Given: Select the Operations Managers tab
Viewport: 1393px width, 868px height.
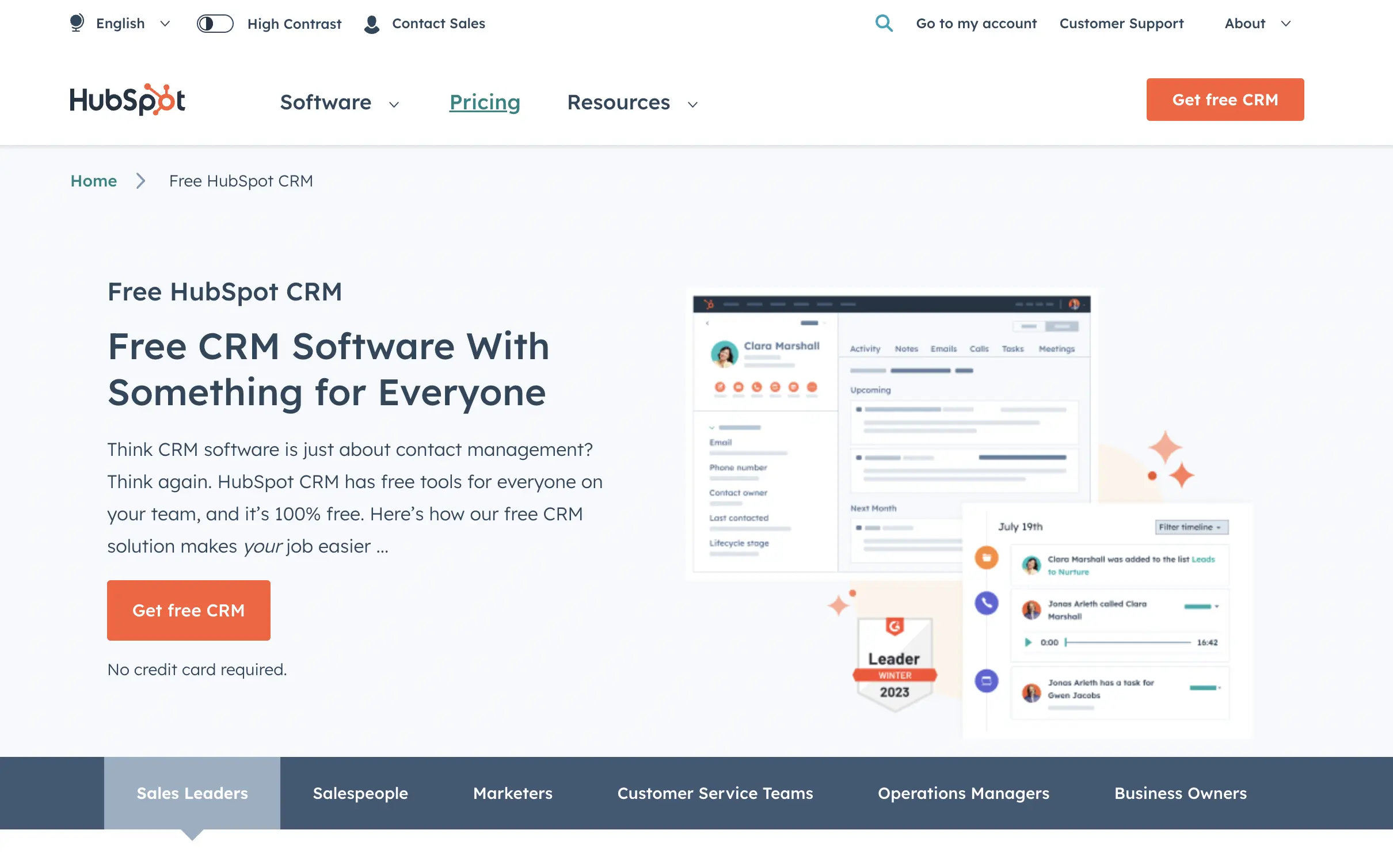Looking at the screenshot, I should tap(964, 793).
